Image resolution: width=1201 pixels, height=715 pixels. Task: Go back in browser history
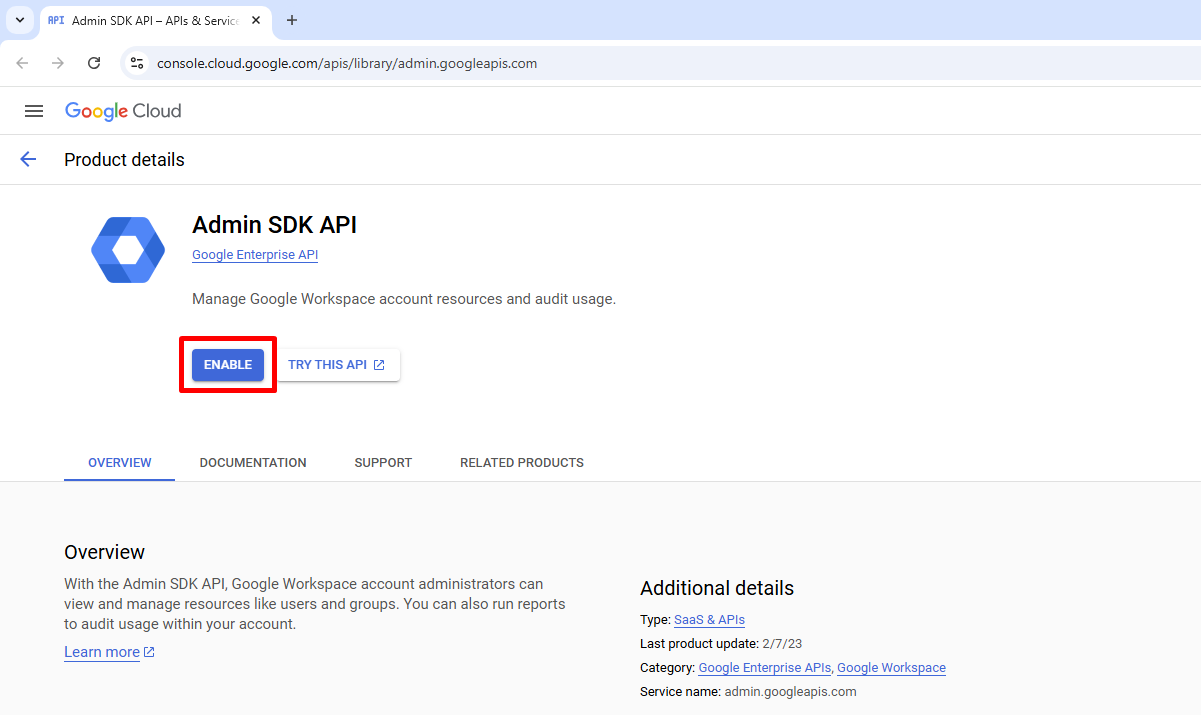point(22,63)
